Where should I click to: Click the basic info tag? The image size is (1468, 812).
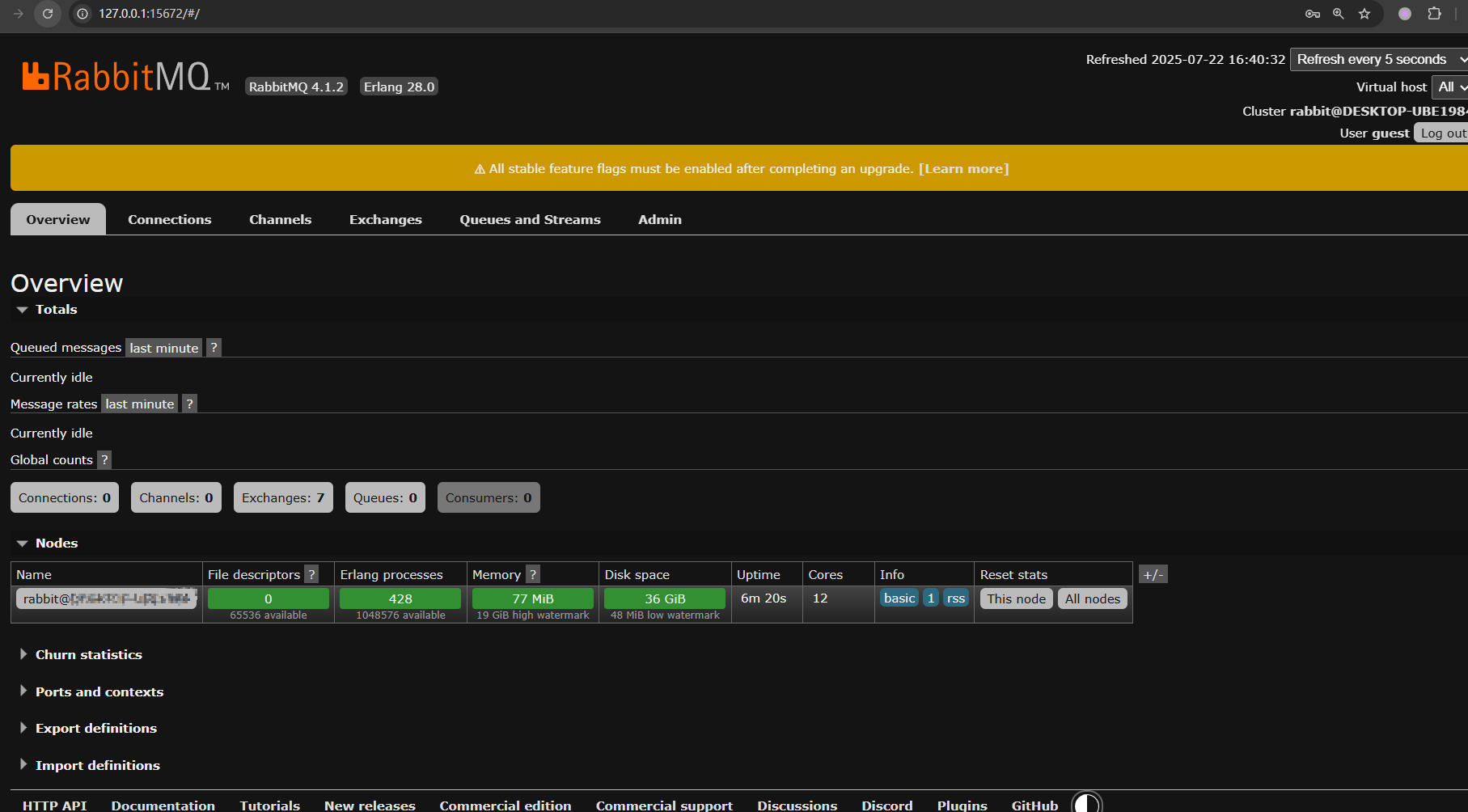pyautogui.click(x=899, y=598)
